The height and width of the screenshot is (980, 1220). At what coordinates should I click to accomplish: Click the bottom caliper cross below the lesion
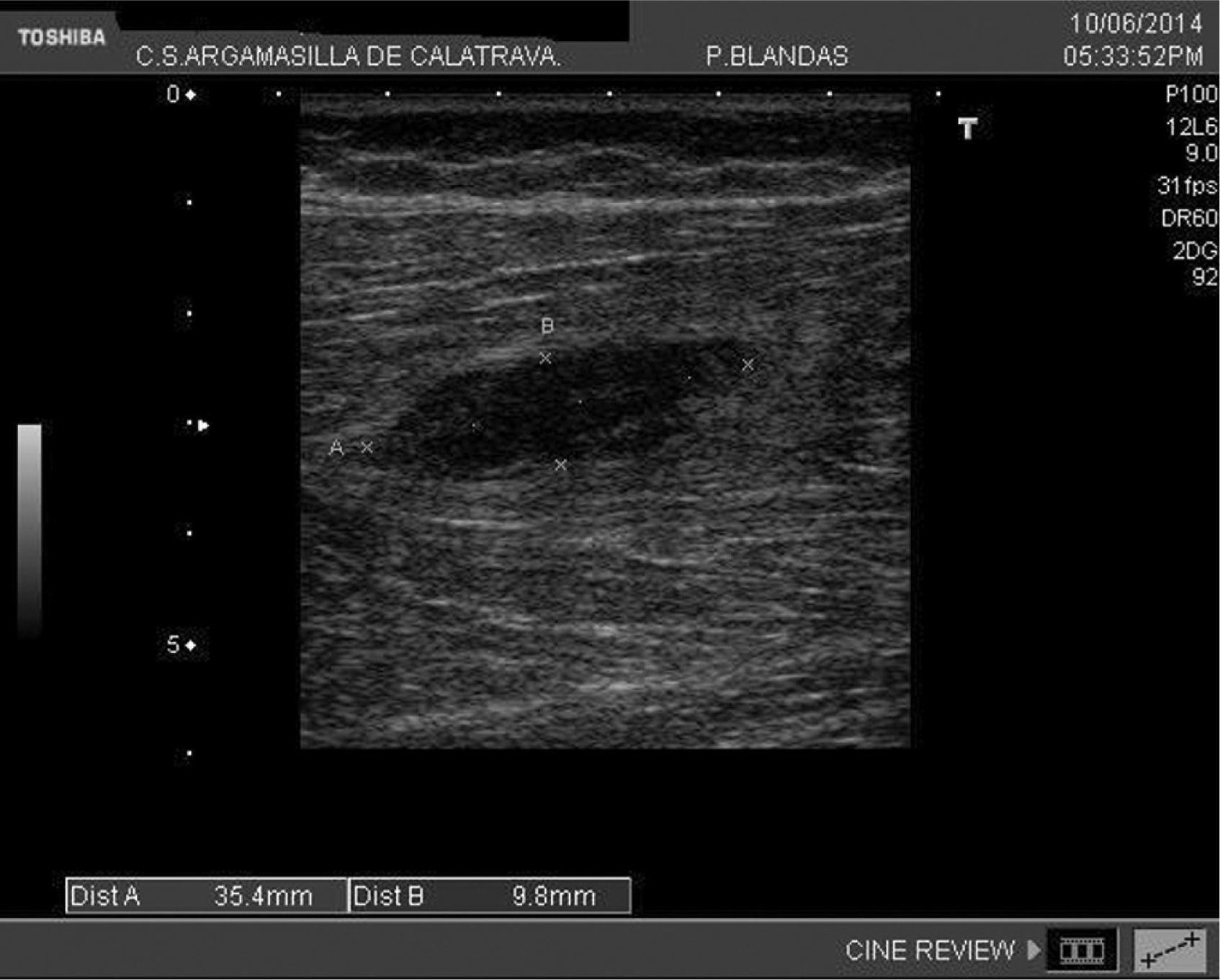tap(561, 465)
